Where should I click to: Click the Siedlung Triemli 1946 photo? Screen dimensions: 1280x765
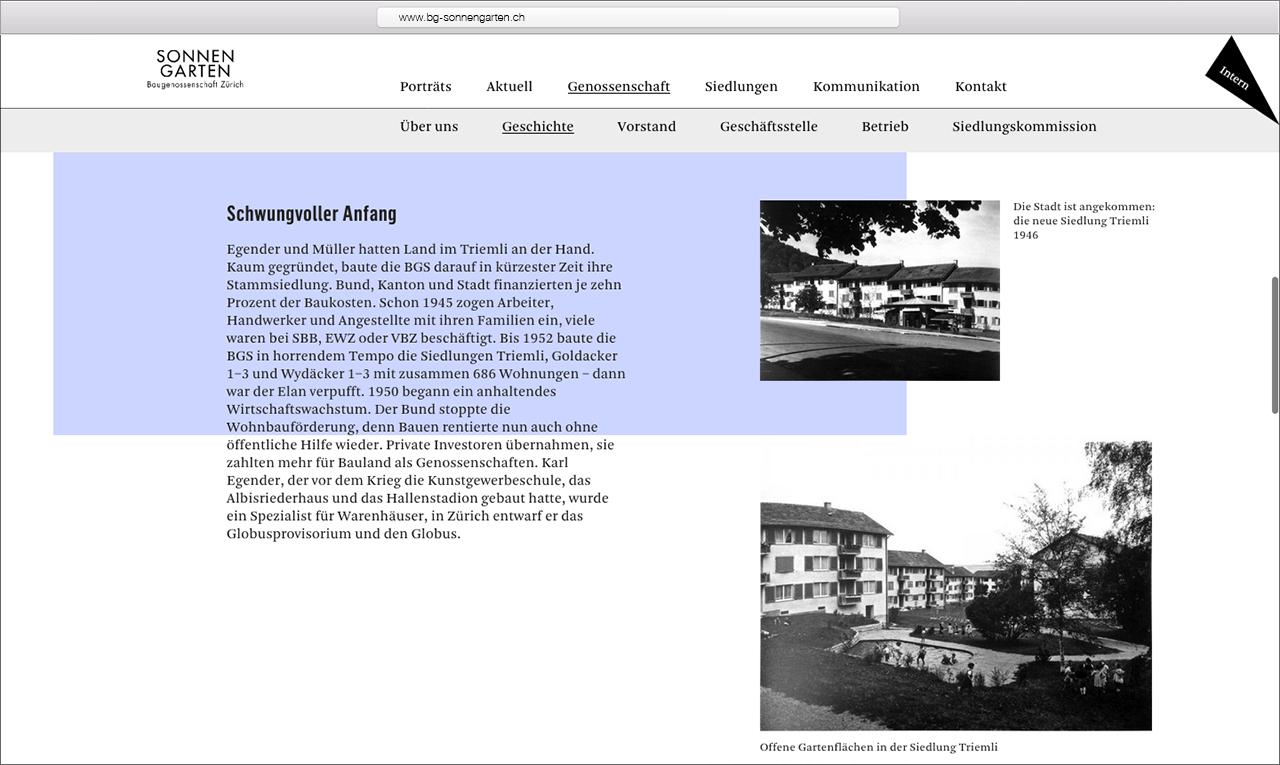[x=880, y=290]
